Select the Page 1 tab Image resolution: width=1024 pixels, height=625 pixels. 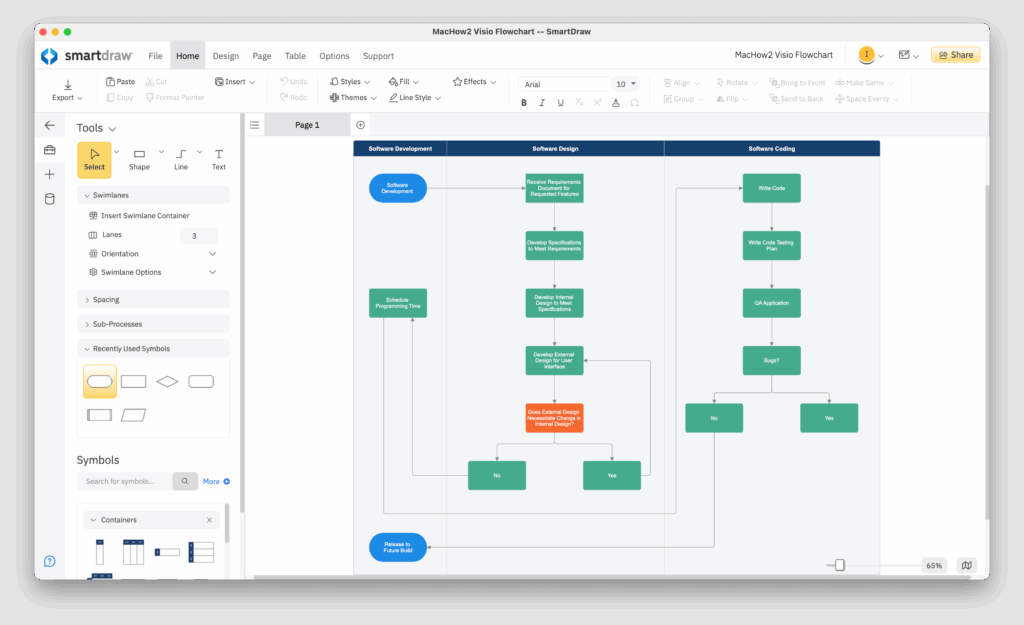[x=307, y=125]
